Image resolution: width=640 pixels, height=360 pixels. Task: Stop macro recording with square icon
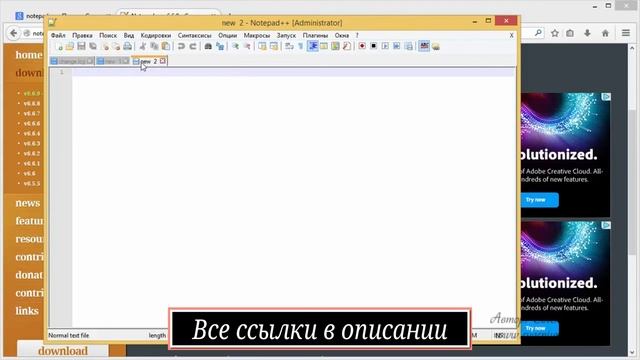pos(373,47)
